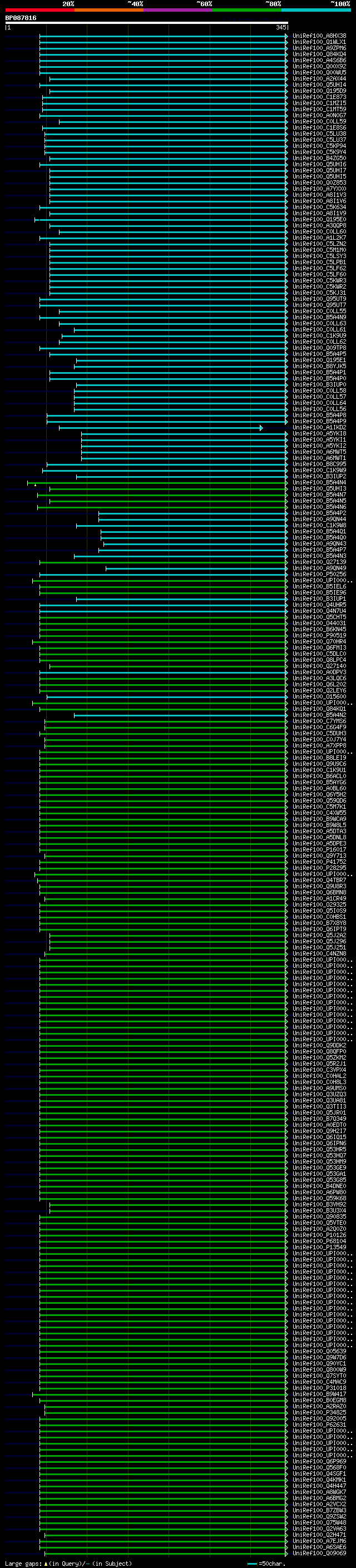Image resolution: width=356 pixels, height=1568 pixels.
Task: Select the UniRef100_C4MAC9 label
Action: click(319, 1382)
